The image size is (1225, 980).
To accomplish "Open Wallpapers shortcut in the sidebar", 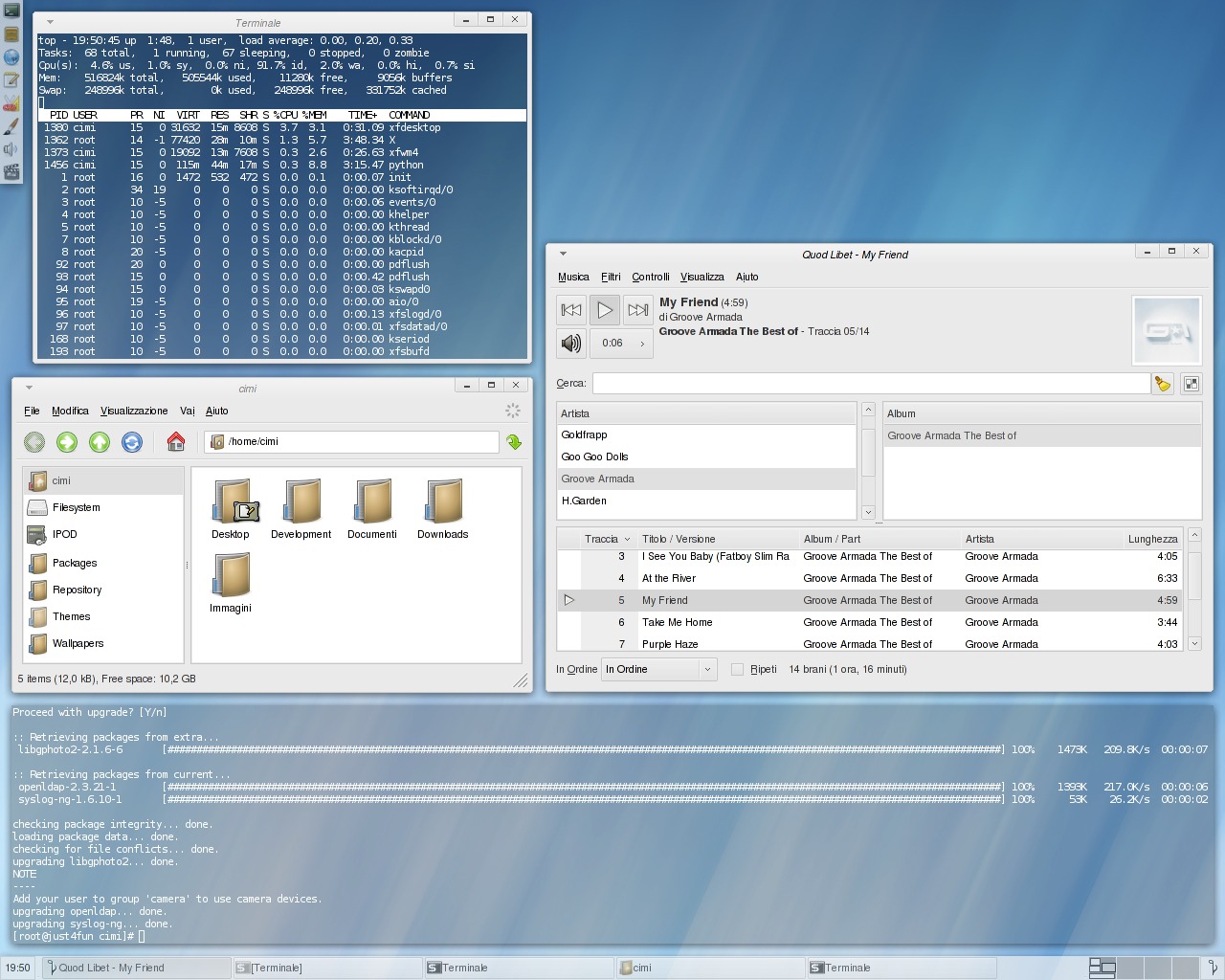I will pos(103,643).
